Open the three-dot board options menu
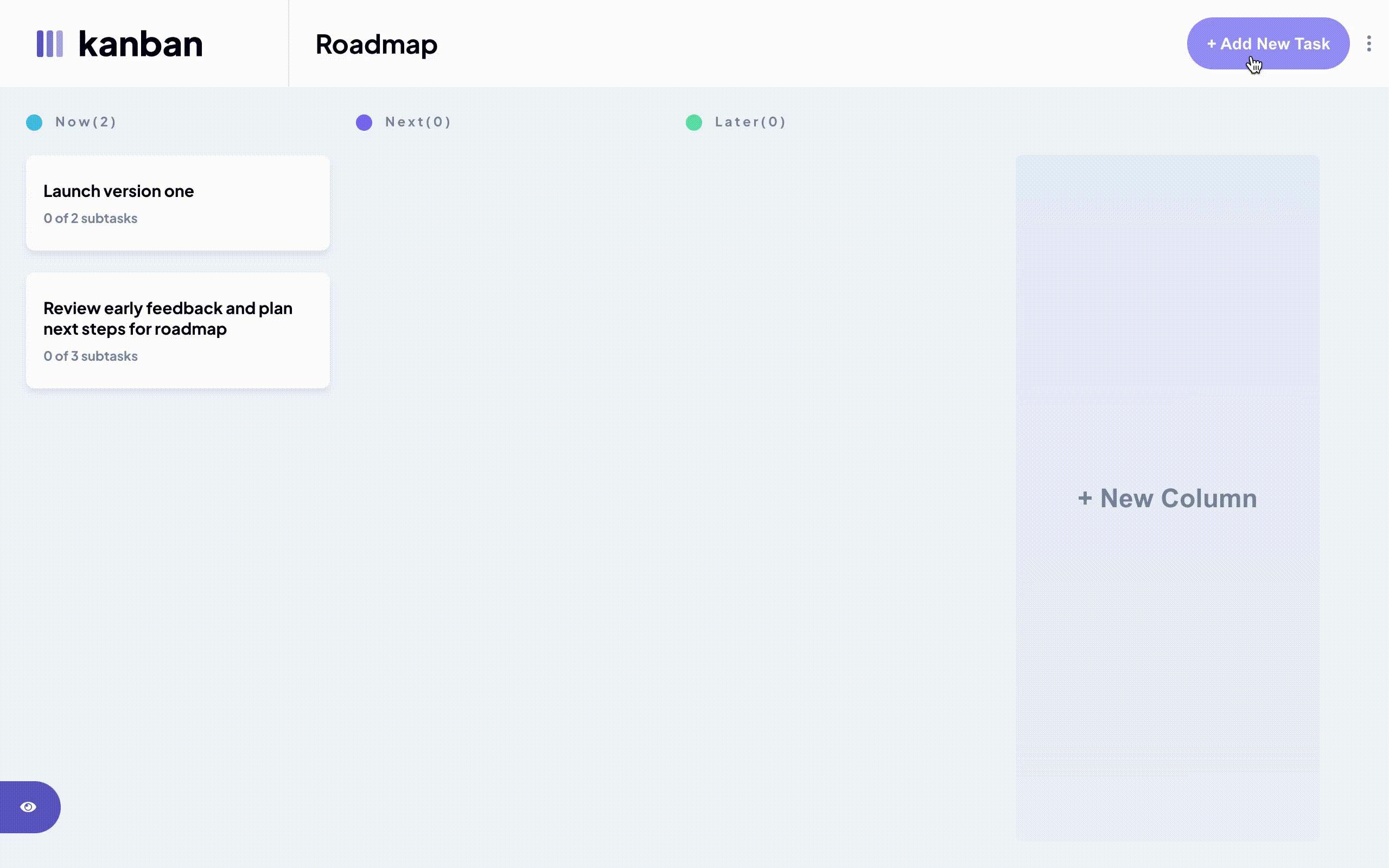Viewport: 1389px width, 868px height. (1369, 43)
